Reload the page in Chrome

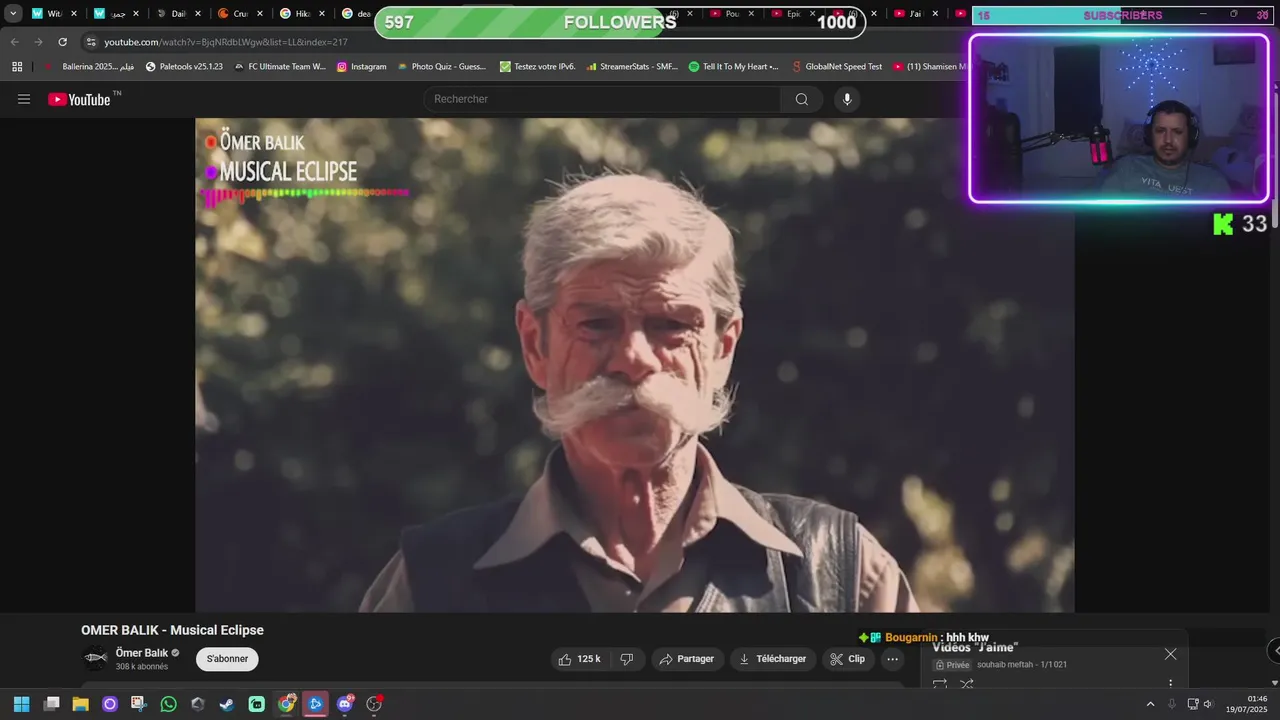click(x=62, y=42)
